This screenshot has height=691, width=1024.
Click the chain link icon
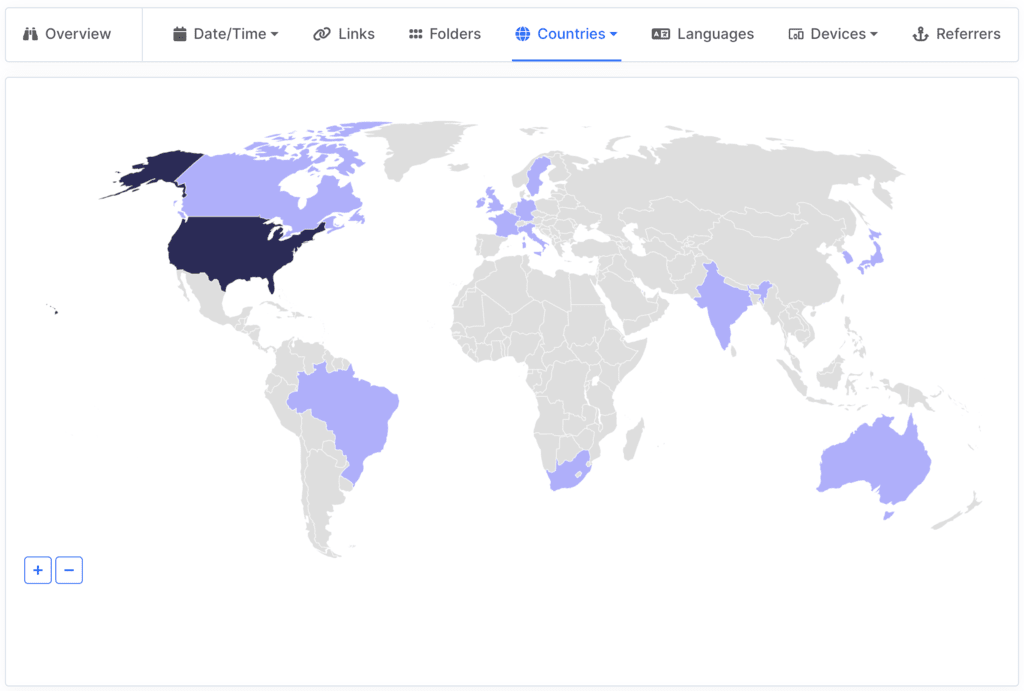click(321, 34)
